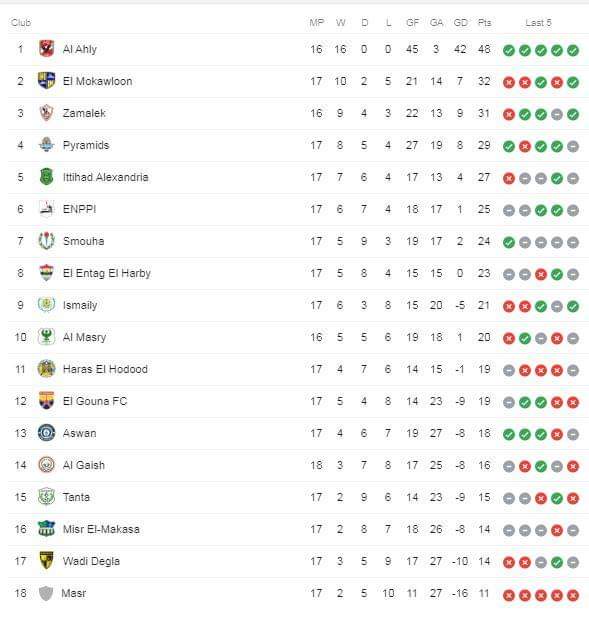
Task: Click the Haras El Hodood team name
Action: pos(105,369)
